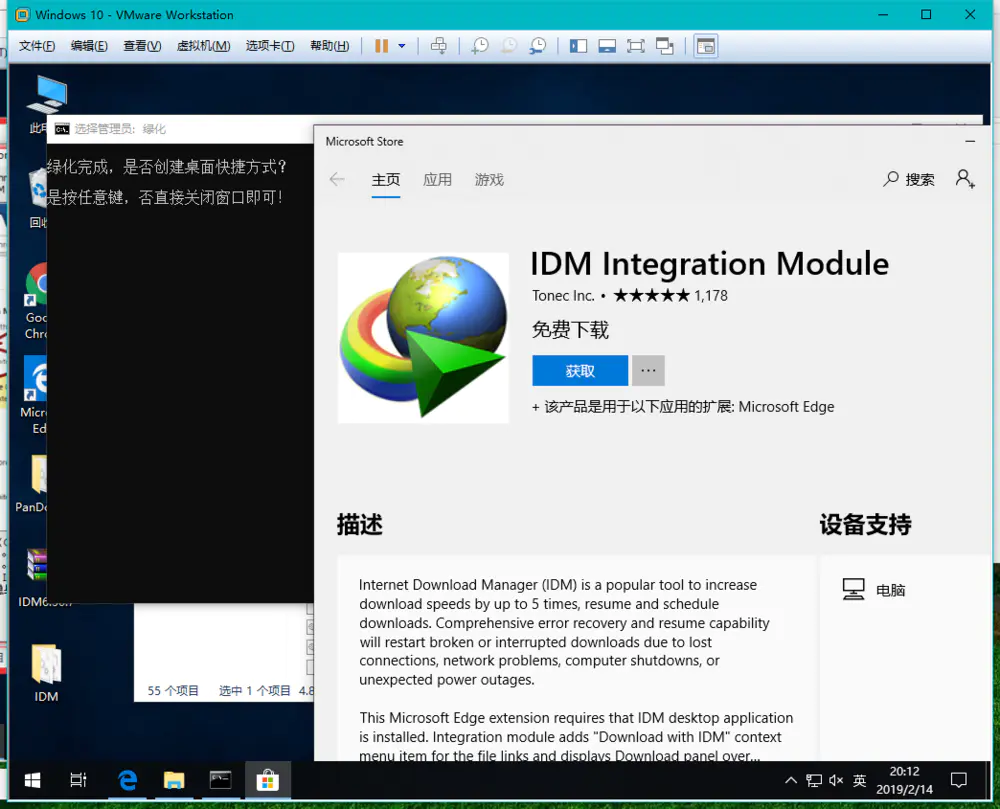Viewport: 1000px width, 809px height.
Task: Open the user profile in Microsoft Store
Action: (963, 179)
